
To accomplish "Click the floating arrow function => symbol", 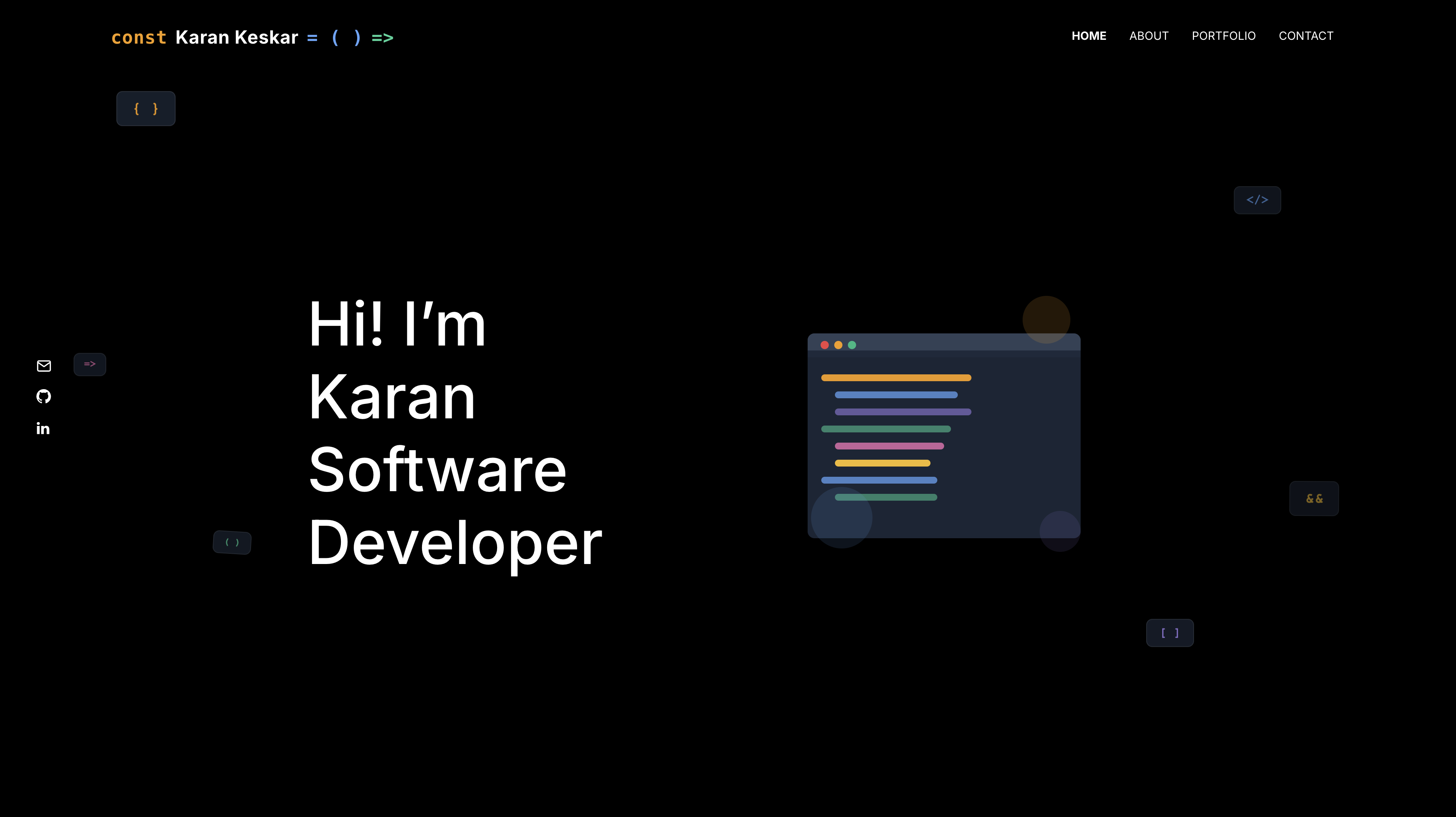I will click(89, 363).
